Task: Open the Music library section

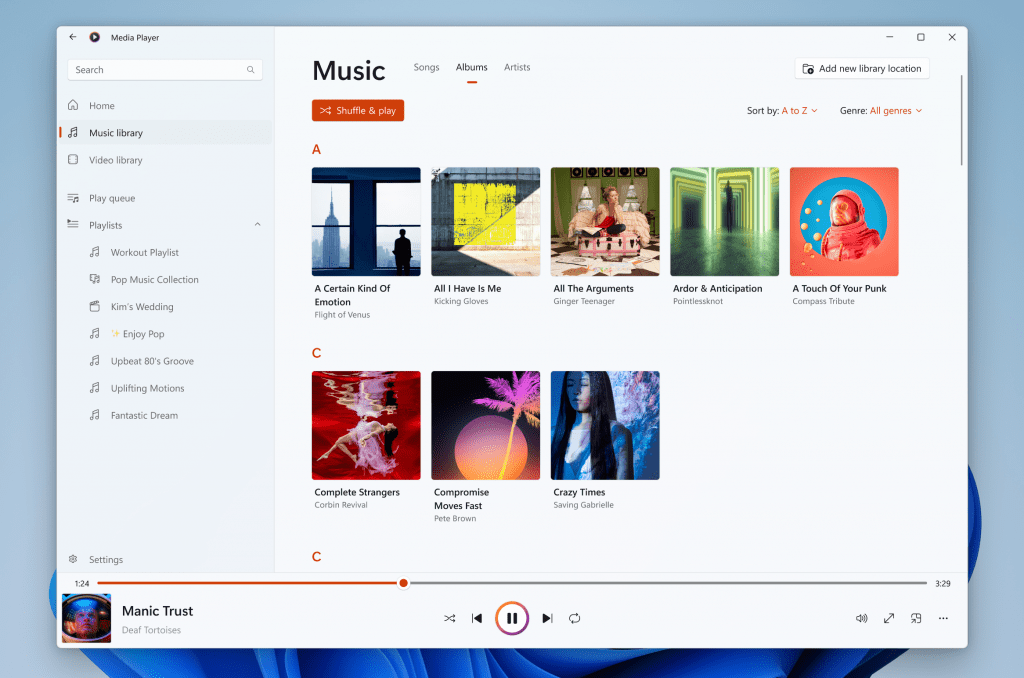Action: [165, 133]
